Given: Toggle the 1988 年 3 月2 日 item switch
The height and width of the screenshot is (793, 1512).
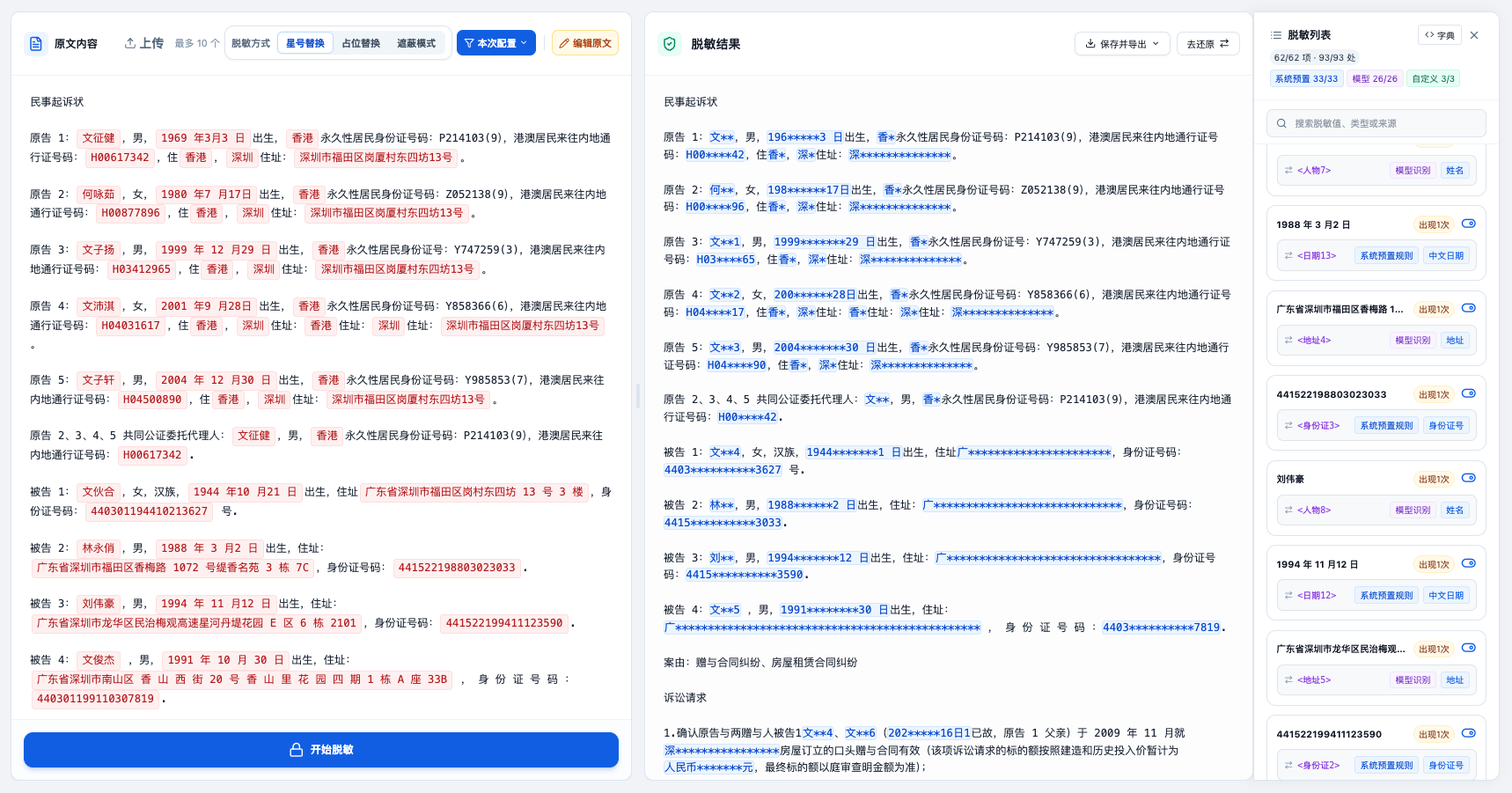Looking at the screenshot, I should click(x=1469, y=224).
